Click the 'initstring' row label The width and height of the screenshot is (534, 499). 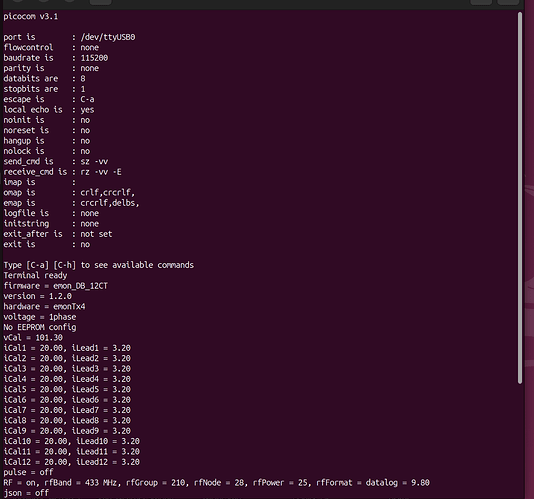26,224
